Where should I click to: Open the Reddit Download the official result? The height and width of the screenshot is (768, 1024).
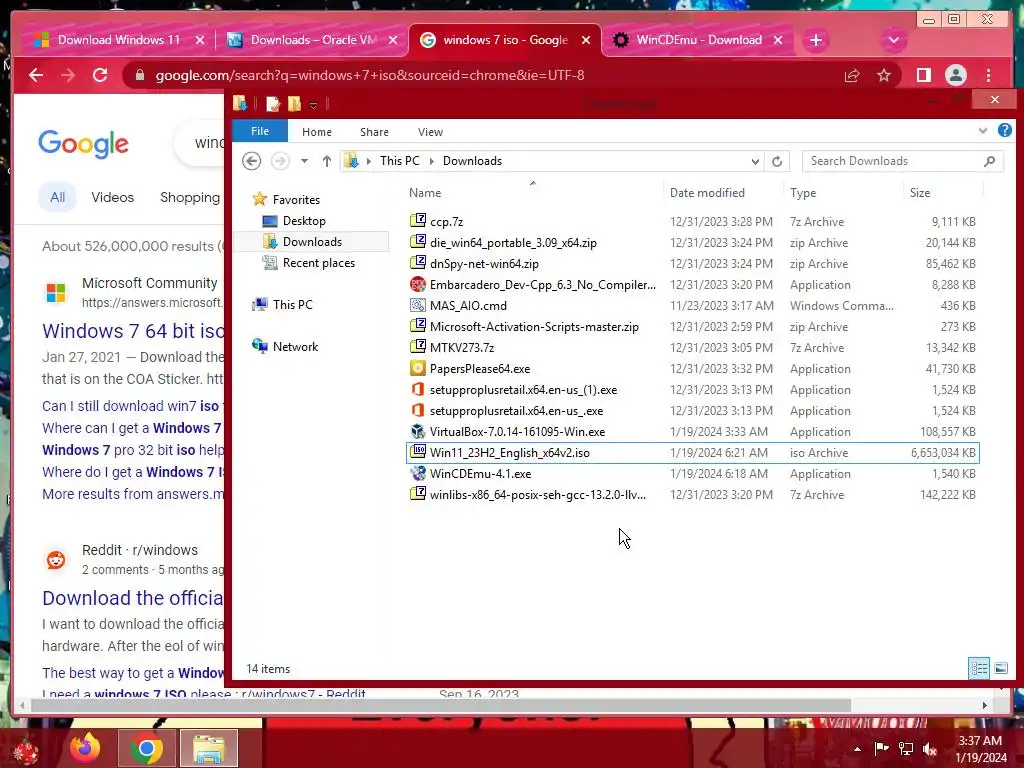coord(133,598)
